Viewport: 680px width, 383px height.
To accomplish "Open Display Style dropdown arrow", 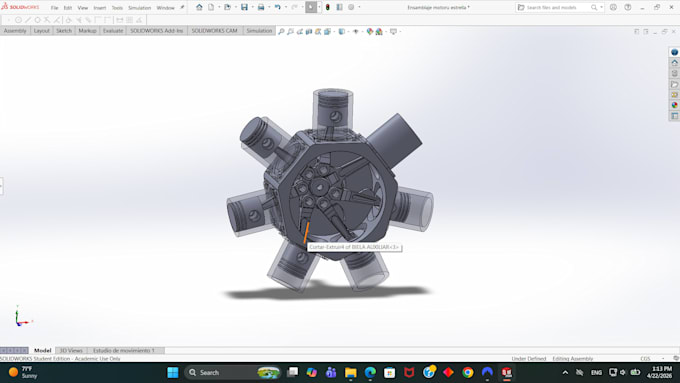I will pyautogui.click(x=349, y=31).
